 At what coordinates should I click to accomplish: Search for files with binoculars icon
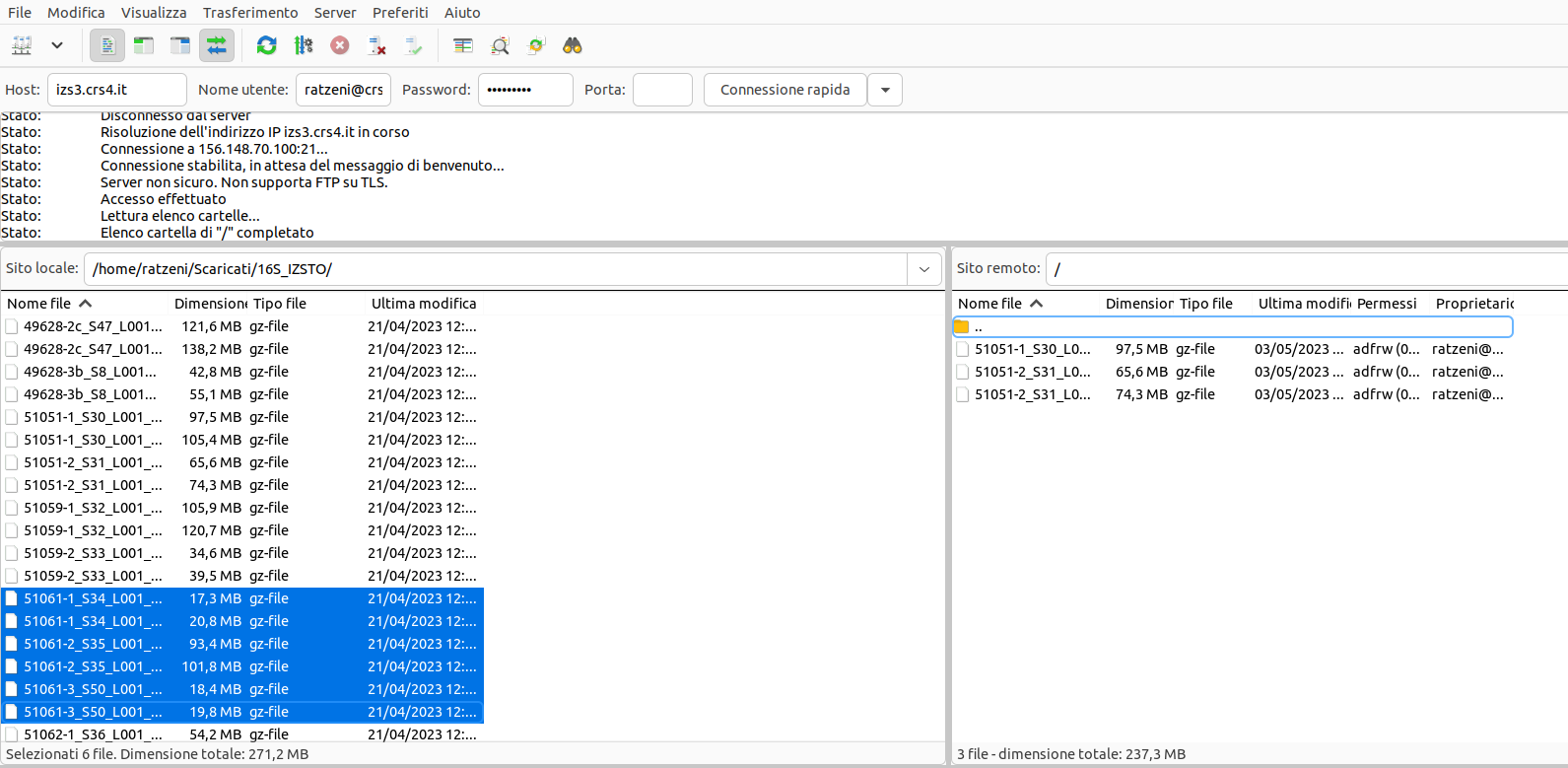click(x=573, y=45)
